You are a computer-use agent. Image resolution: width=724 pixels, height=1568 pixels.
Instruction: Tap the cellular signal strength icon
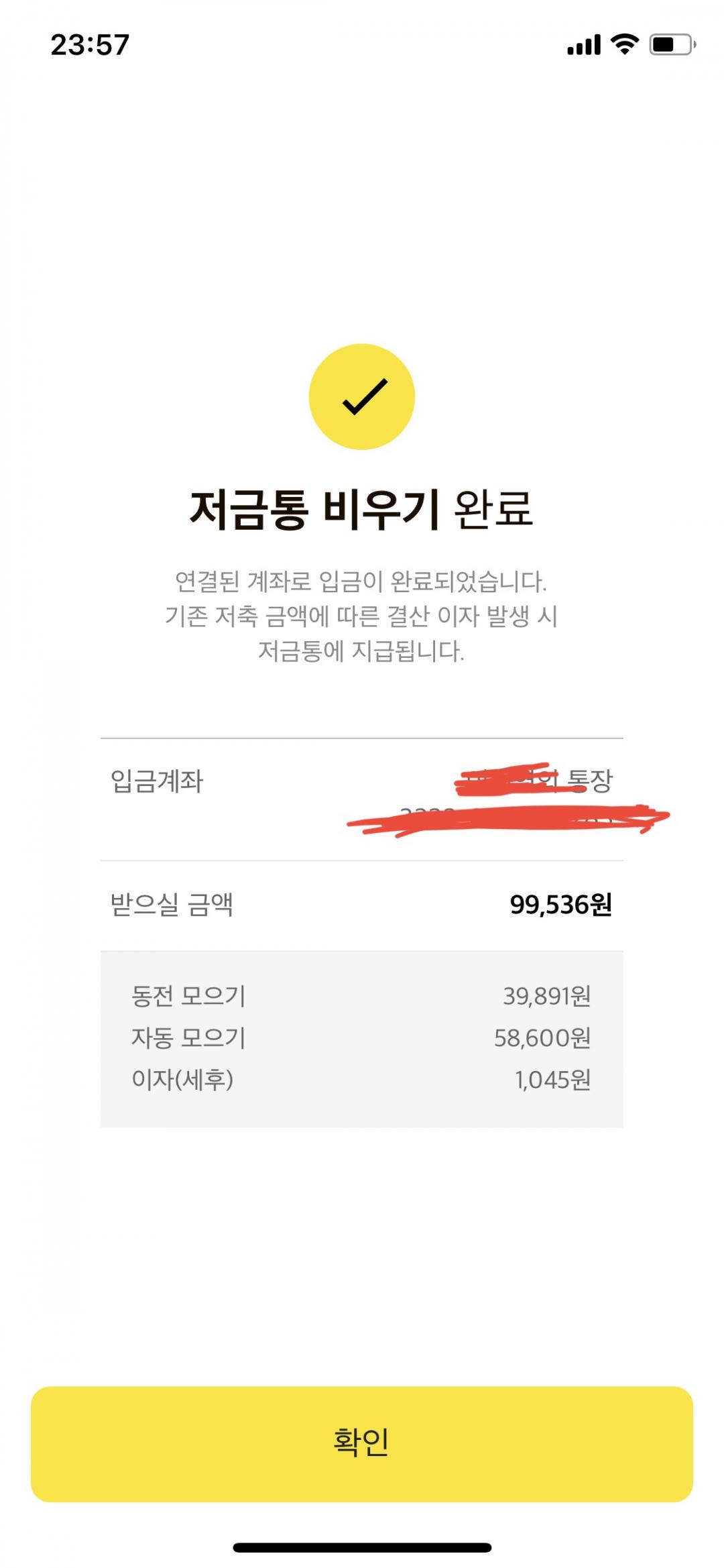tap(583, 46)
